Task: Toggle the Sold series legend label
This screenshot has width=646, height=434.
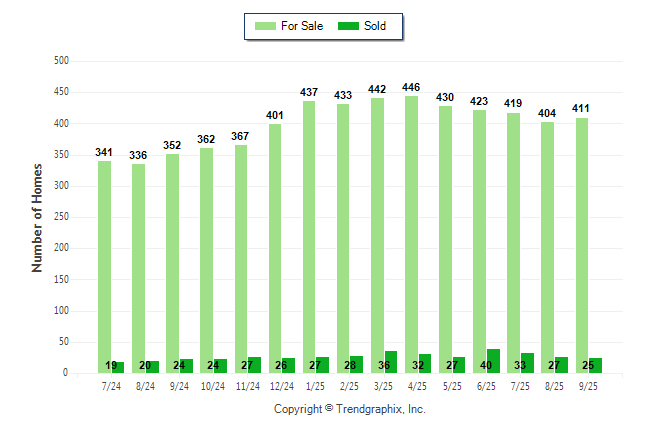Action: click(376, 26)
